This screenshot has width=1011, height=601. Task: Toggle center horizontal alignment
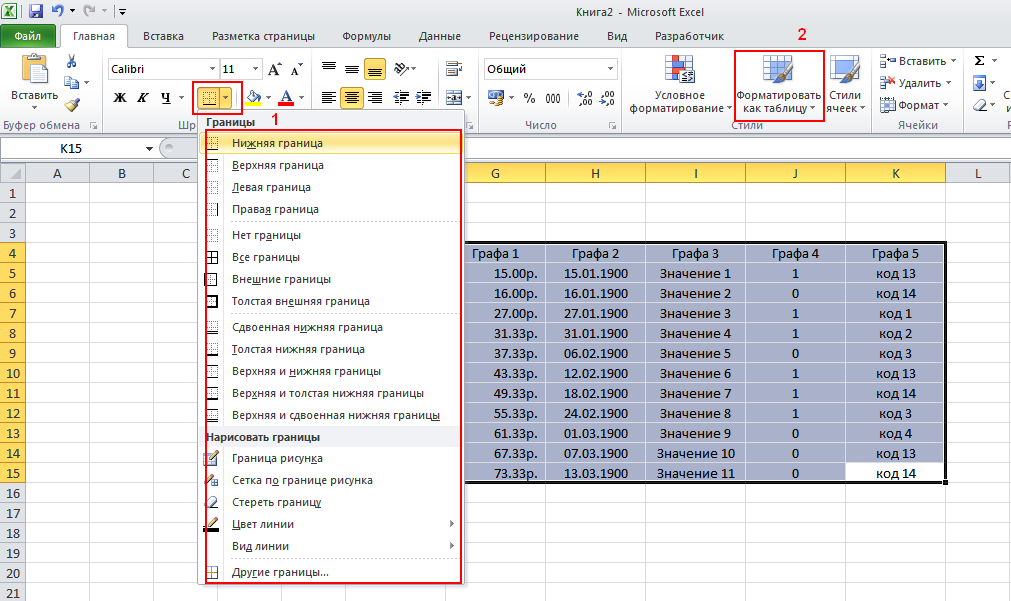tap(352, 98)
